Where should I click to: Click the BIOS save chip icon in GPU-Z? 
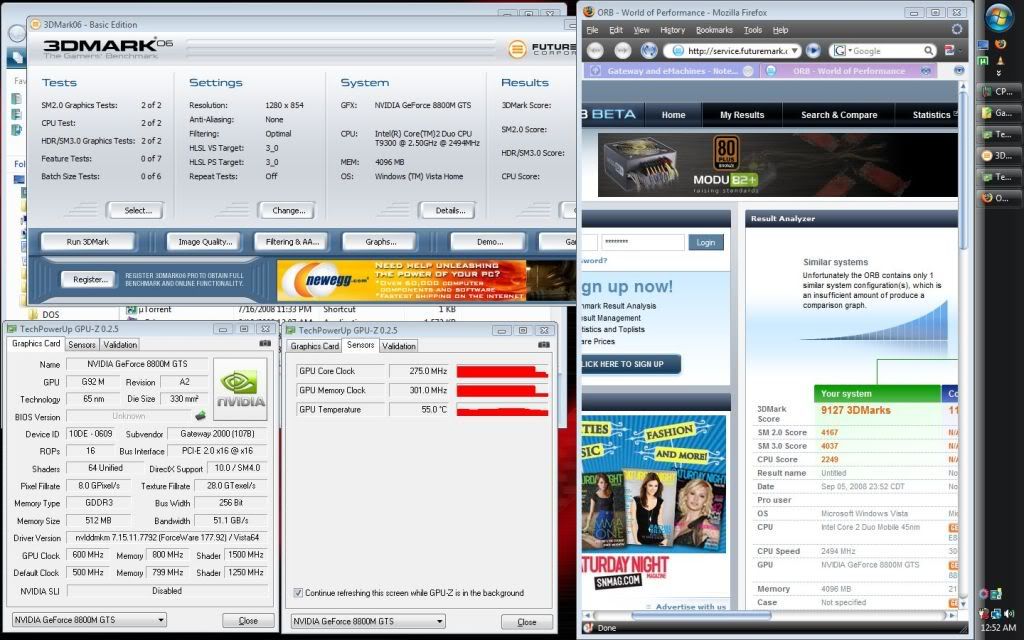[200, 415]
